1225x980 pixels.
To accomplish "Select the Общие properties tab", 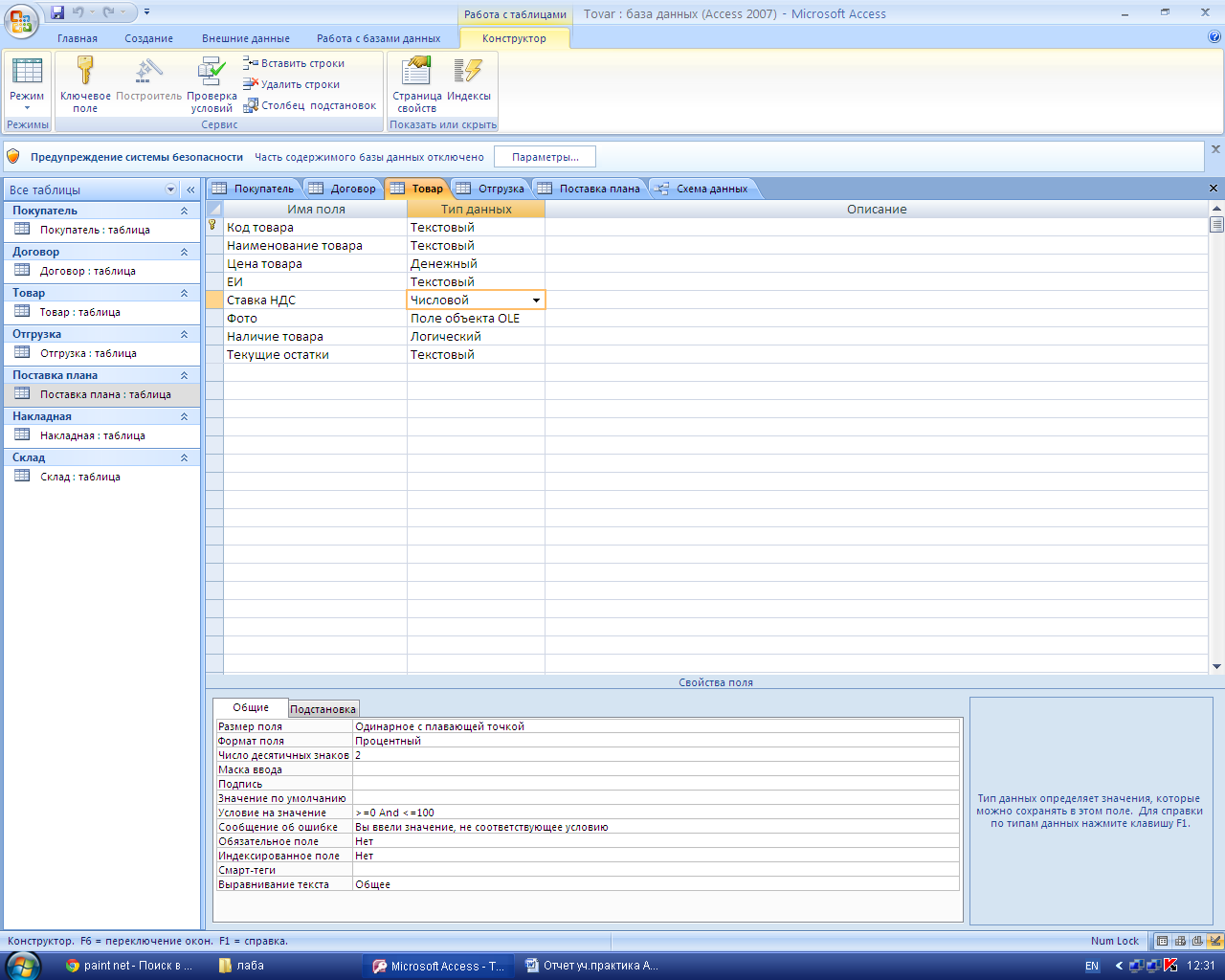I will (251, 707).
